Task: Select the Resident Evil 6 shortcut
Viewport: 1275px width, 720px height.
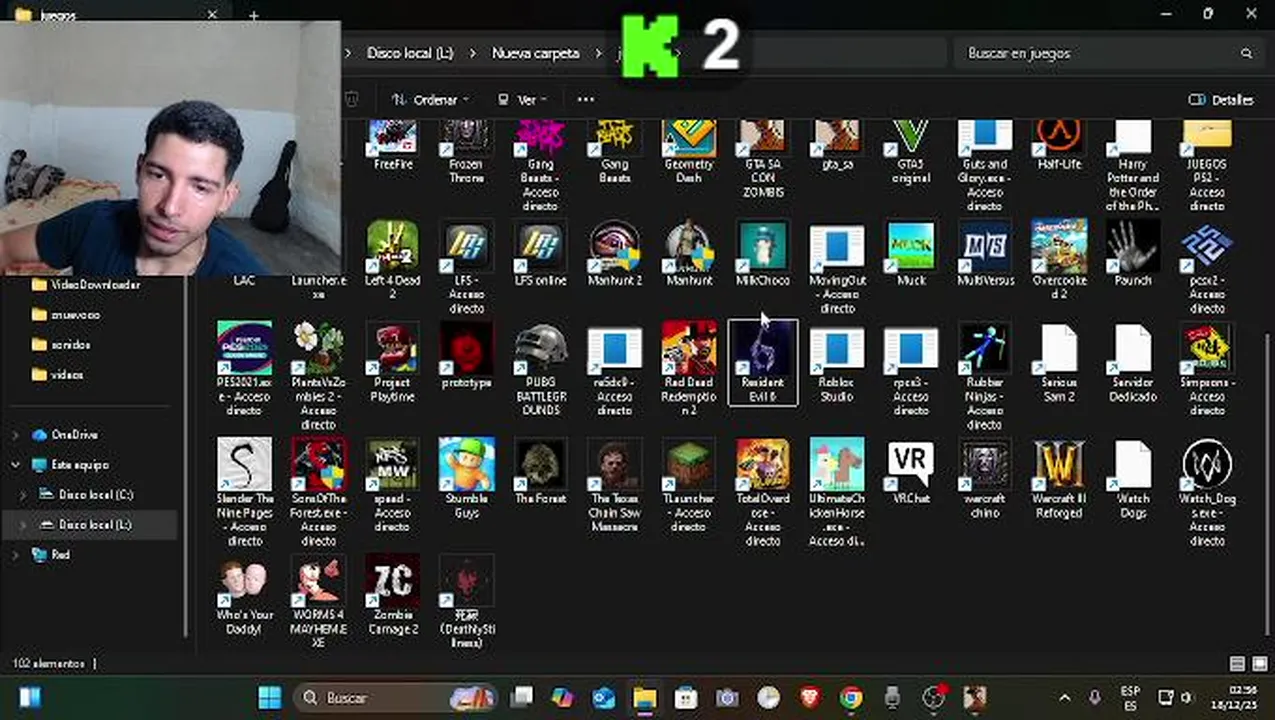Action: (x=762, y=362)
